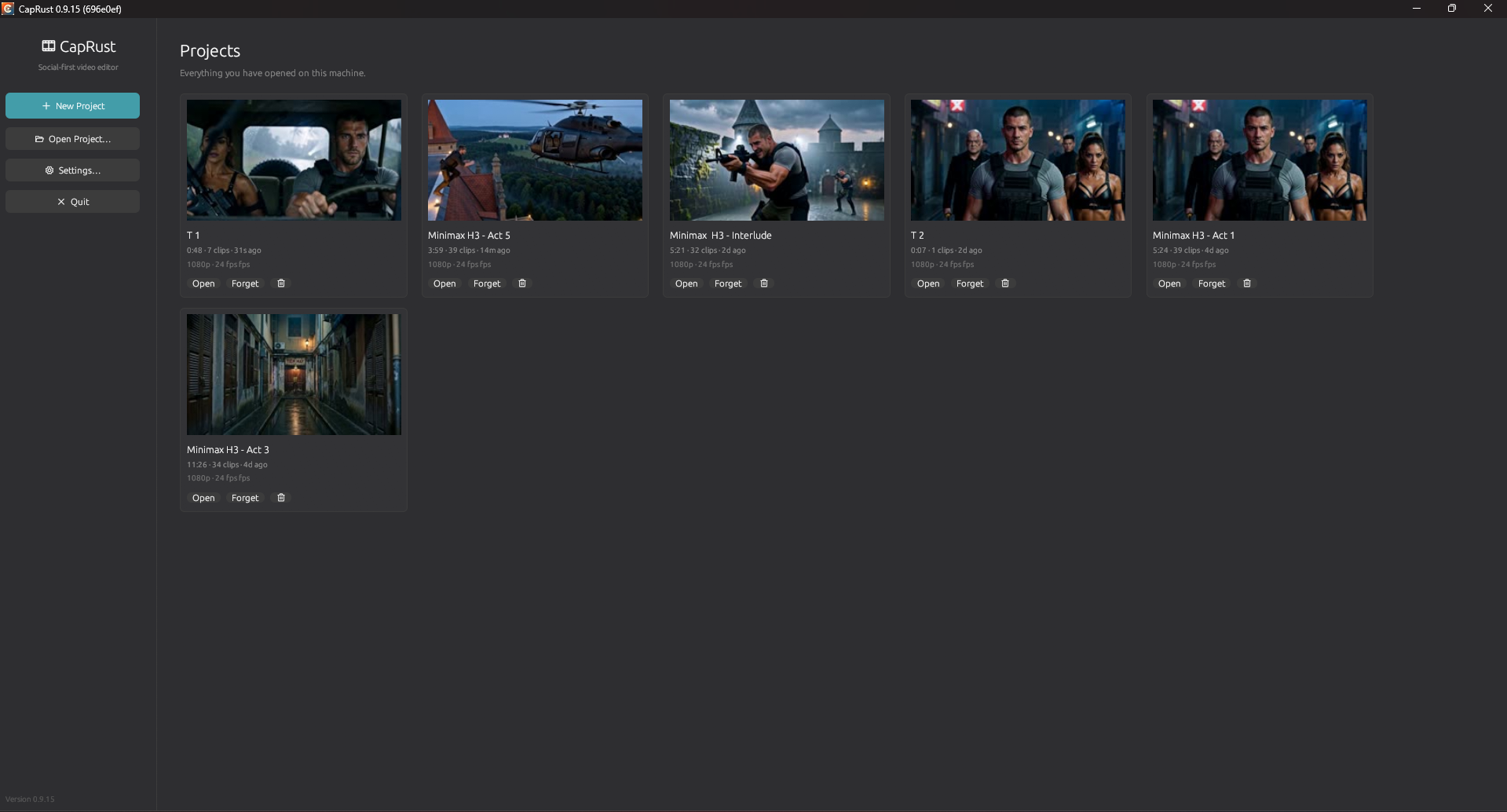Click the T 1 truck interior thumbnail
This screenshot has width=1507, height=812.
(x=294, y=160)
